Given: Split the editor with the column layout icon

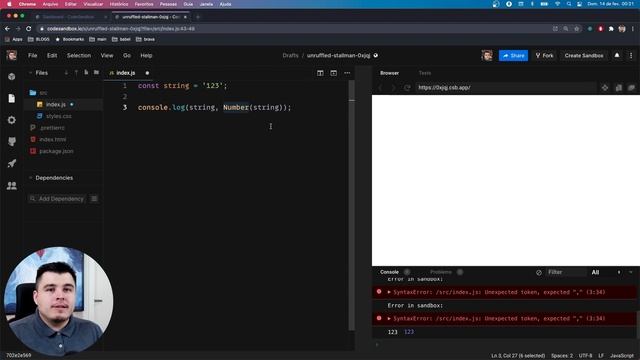Looking at the screenshot, I should click(x=320, y=73).
